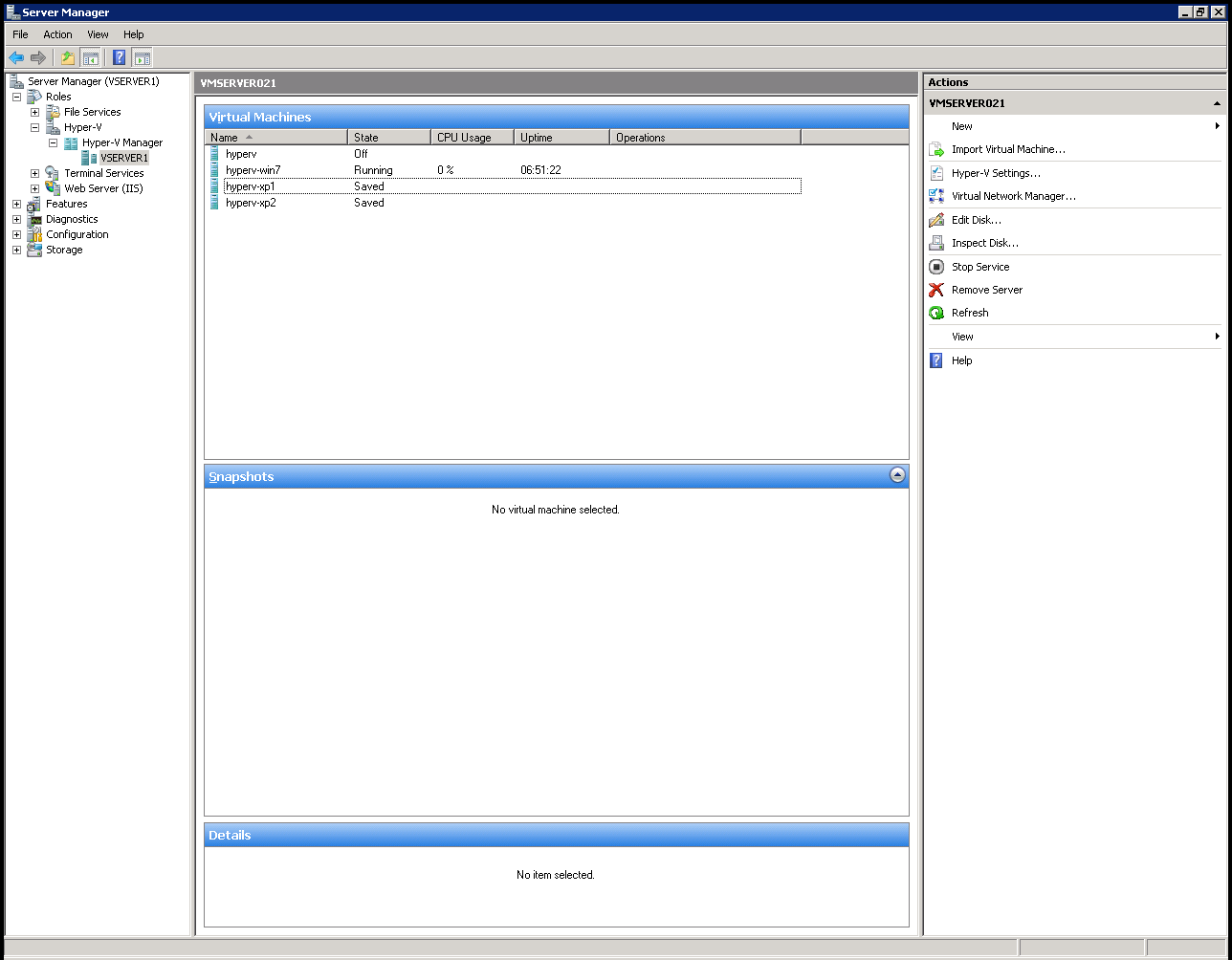Expand the Terminal Services node

pyautogui.click(x=34, y=173)
